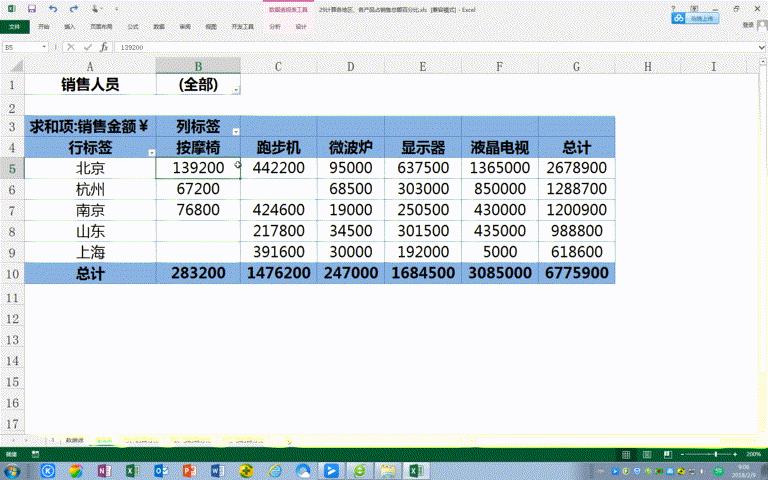Click the Save icon in Quick Access Toolbar

[x=32, y=9]
